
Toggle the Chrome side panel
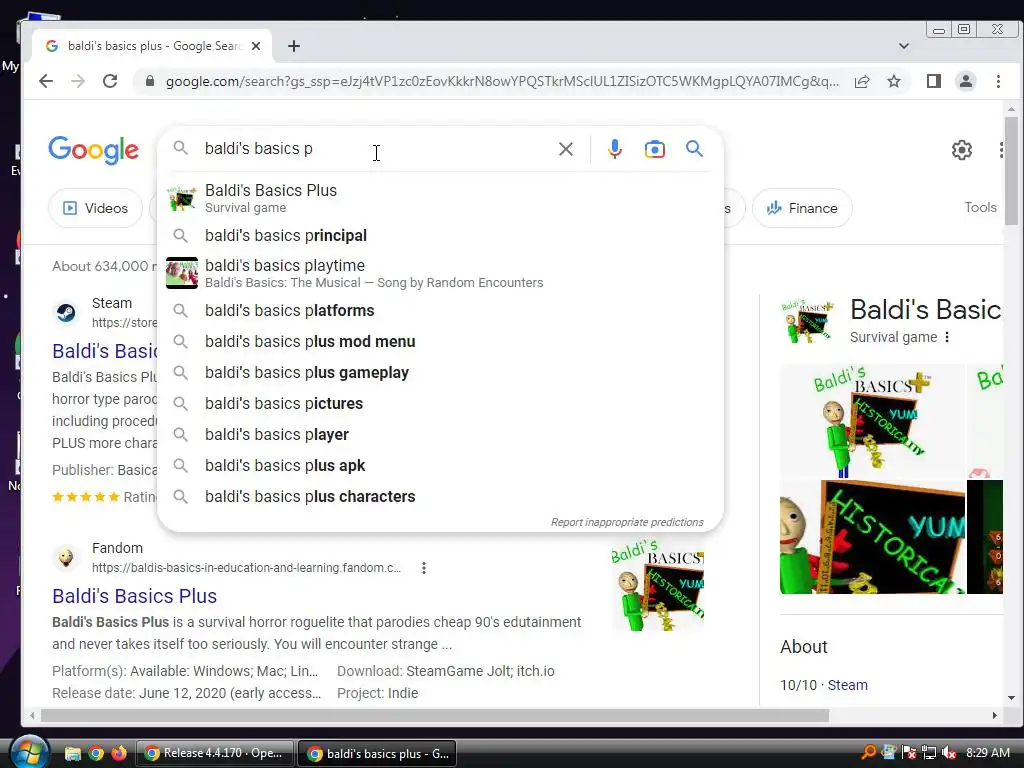tap(934, 81)
